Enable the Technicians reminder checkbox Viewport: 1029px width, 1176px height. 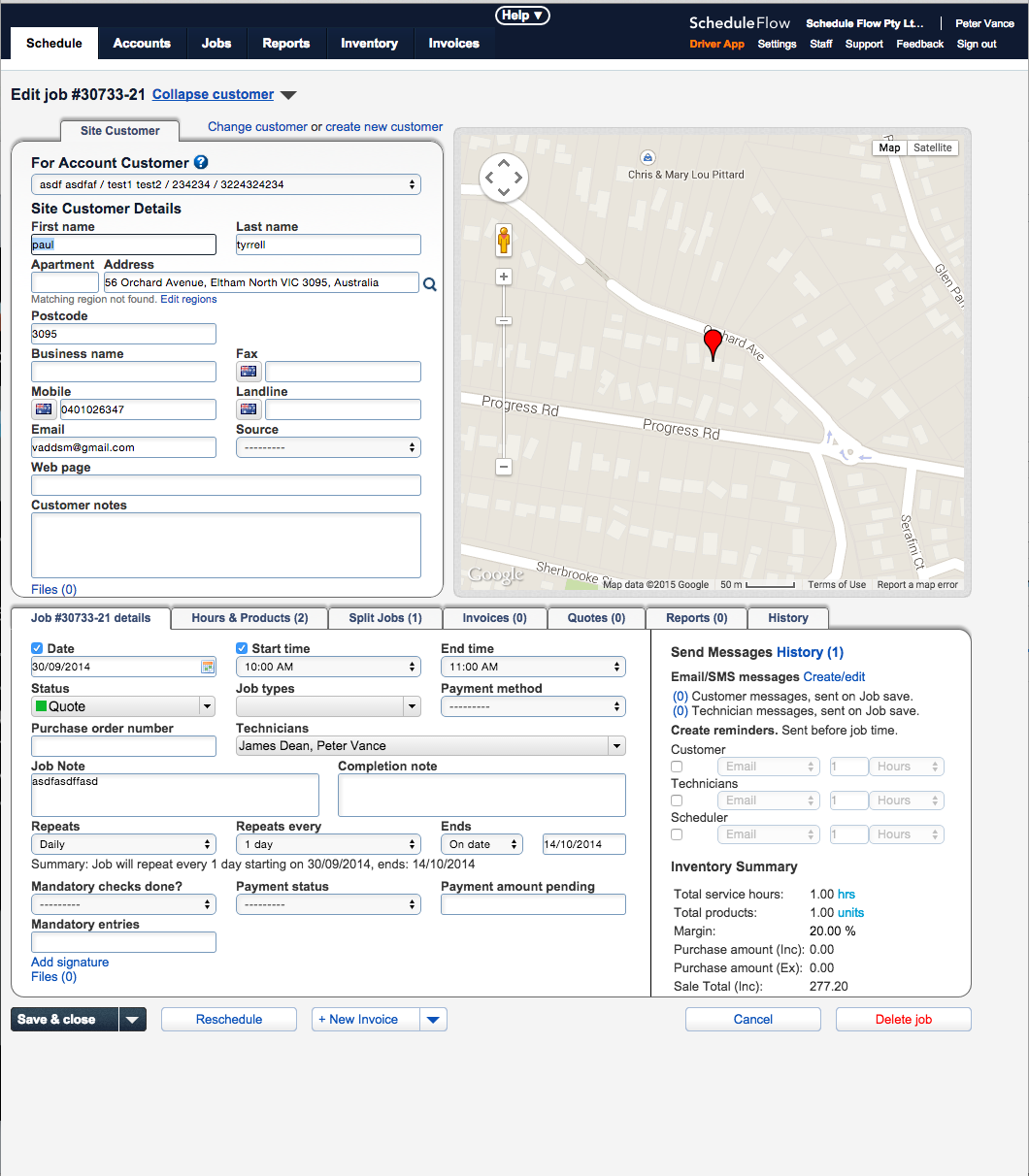tap(677, 800)
